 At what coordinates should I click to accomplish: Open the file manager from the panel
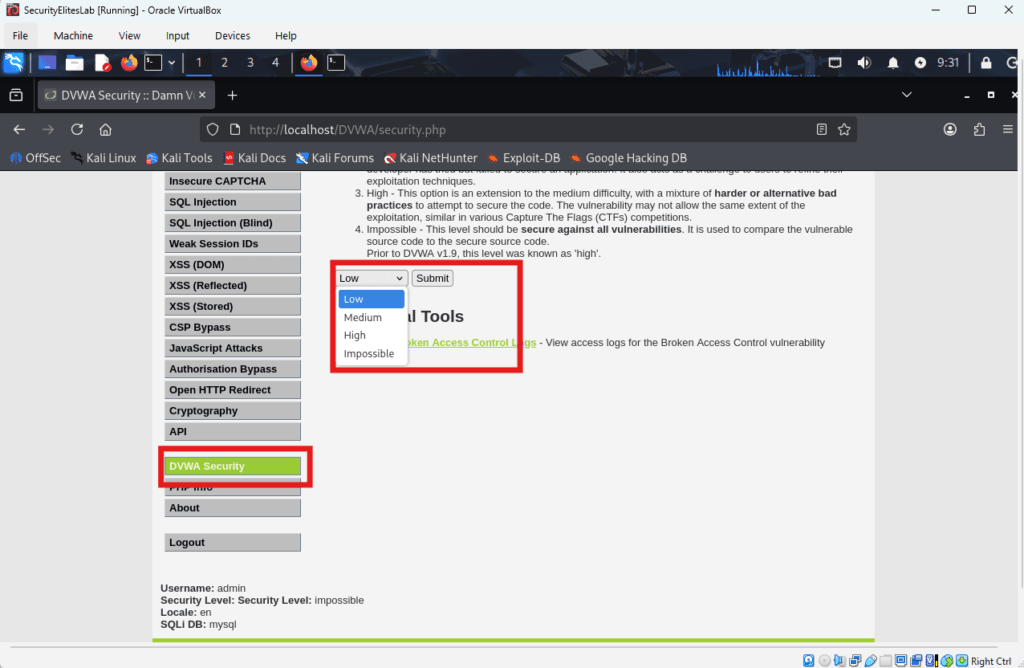(75, 62)
